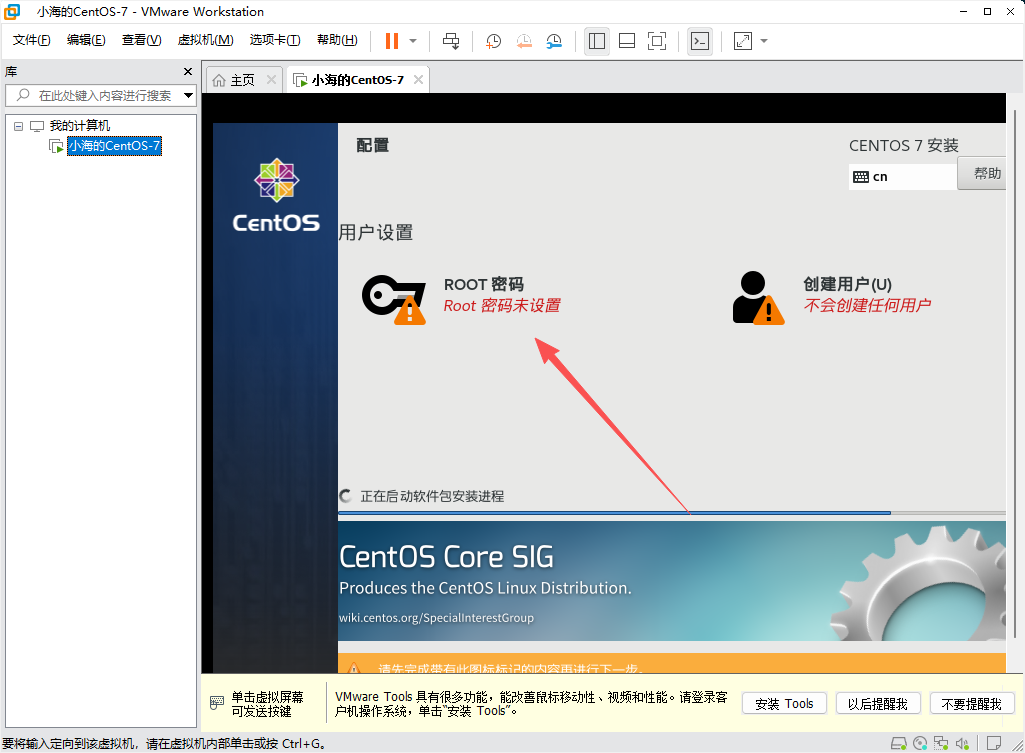1025x753 pixels.
Task: Click the CENTOS 7 安装 title text
Action: click(x=903, y=145)
